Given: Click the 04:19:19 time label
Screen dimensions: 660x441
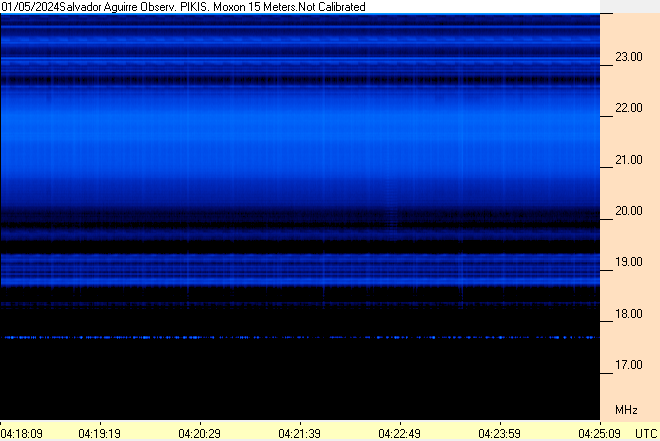Looking at the screenshot, I should point(100,433).
